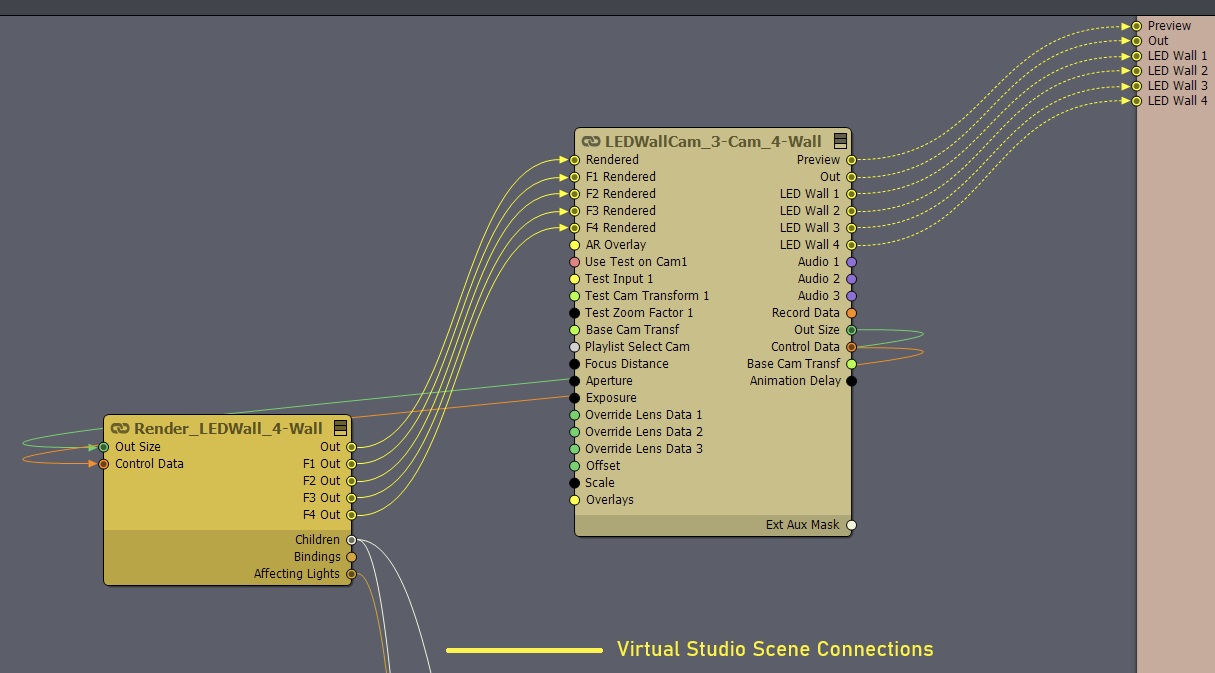
Task: Click the Preview pin on right panel
Action: click(x=1137, y=26)
